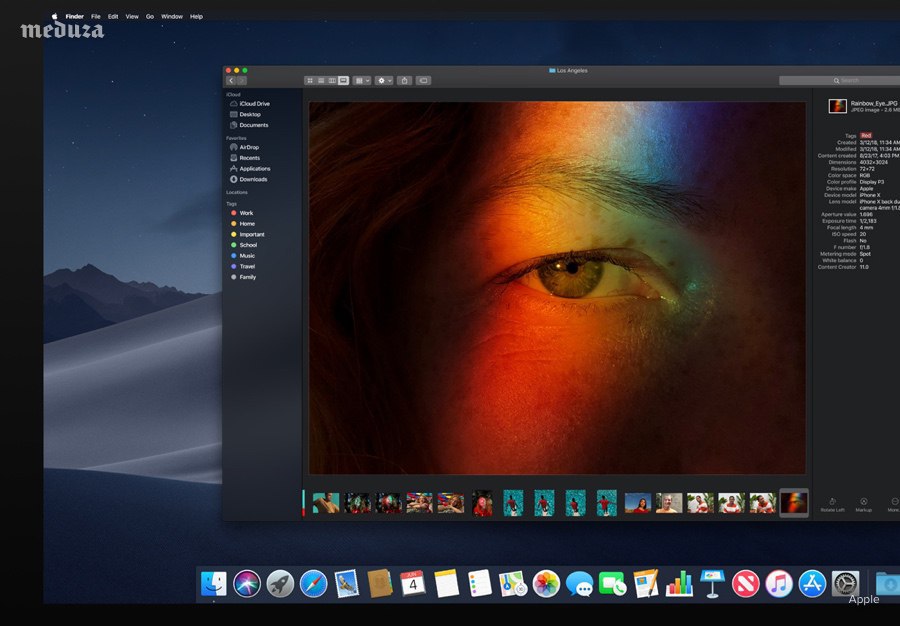Open Applications in sidebar
900x626 pixels.
click(250, 169)
